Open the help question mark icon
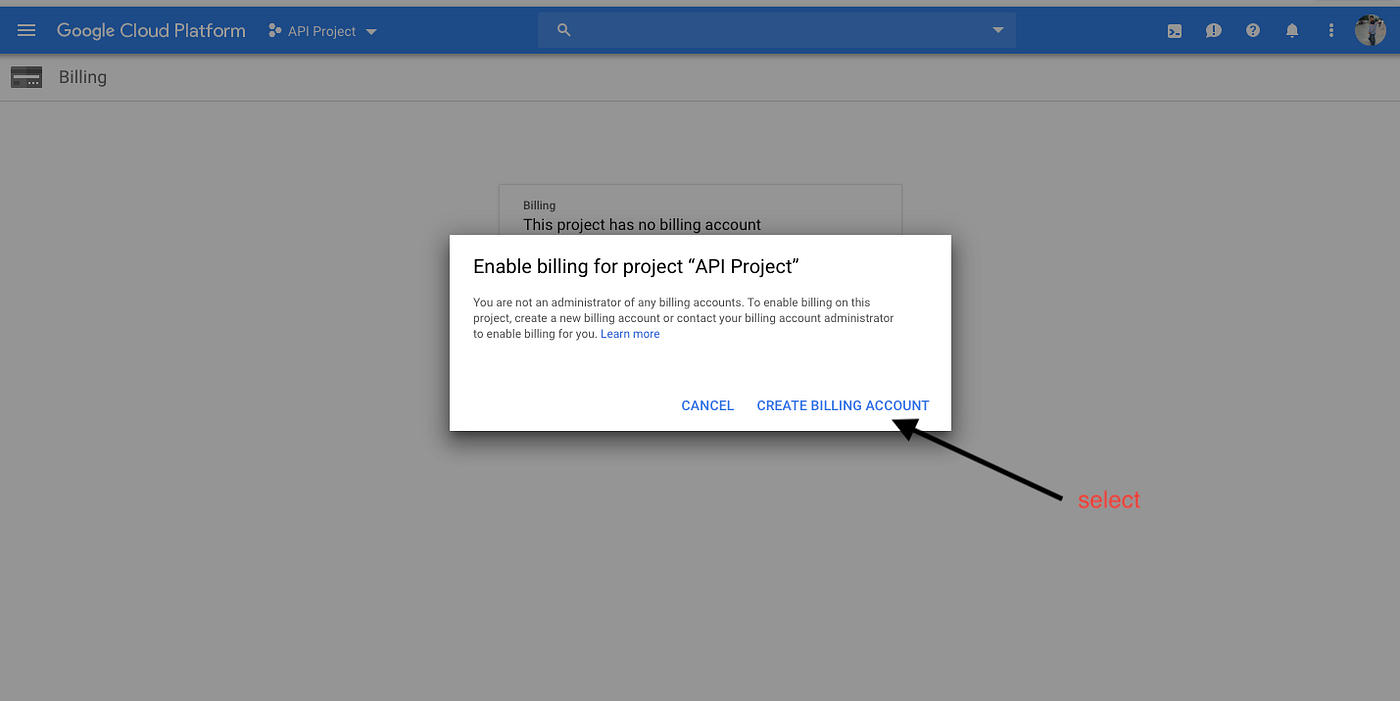 (1253, 31)
